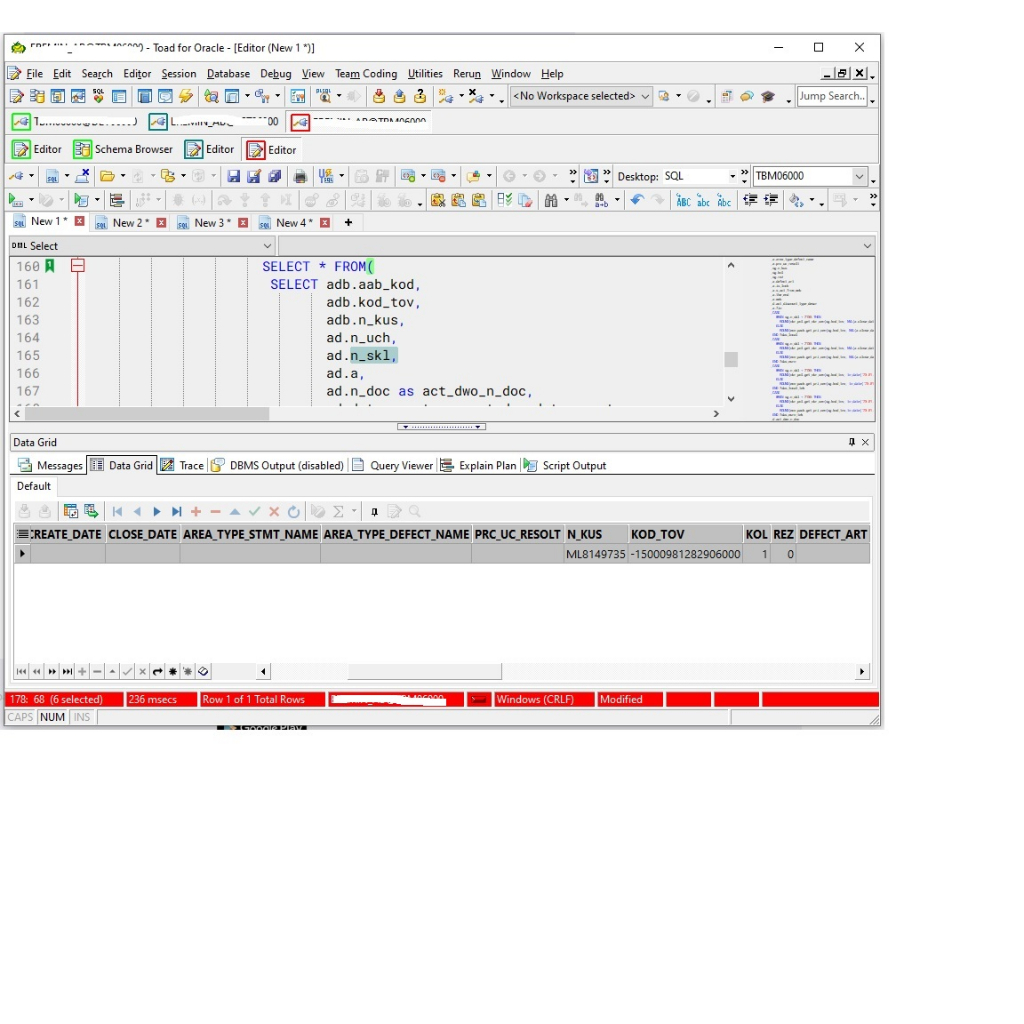
Task: Close the Data Grid panel
Action: pyautogui.click(x=865, y=442)
